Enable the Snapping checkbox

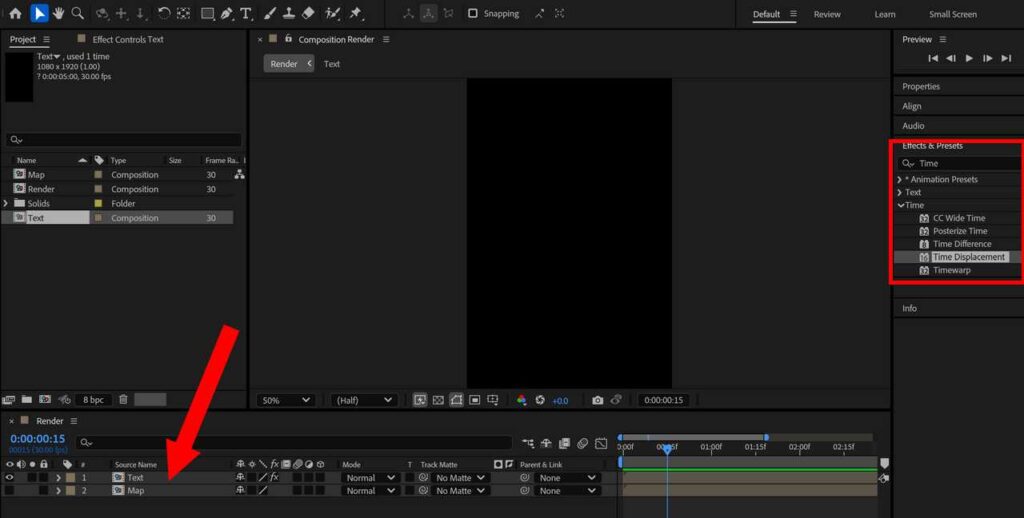tap(473, 13)
